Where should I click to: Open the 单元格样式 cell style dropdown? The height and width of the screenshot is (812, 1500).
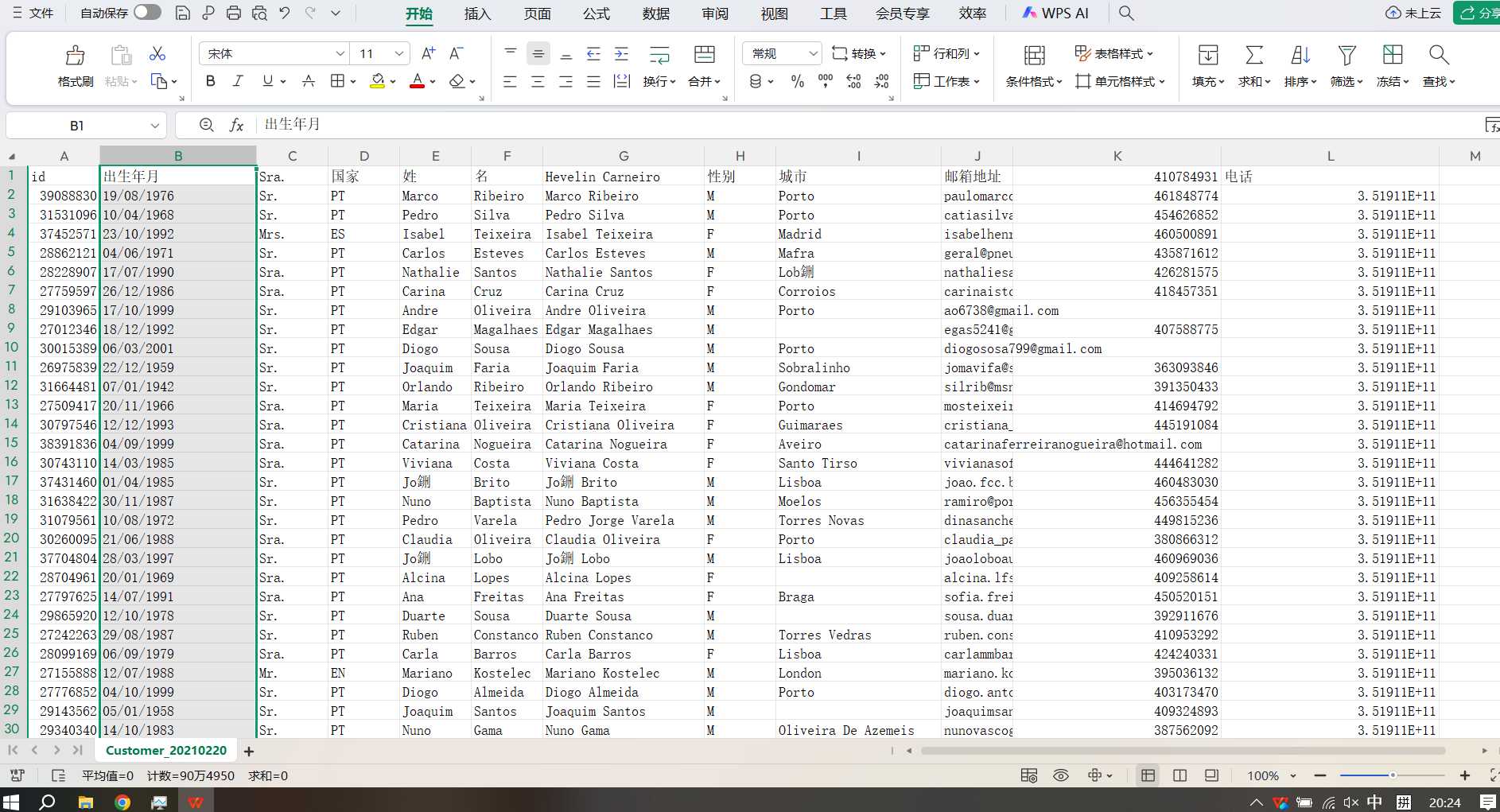coord(1120,81)
